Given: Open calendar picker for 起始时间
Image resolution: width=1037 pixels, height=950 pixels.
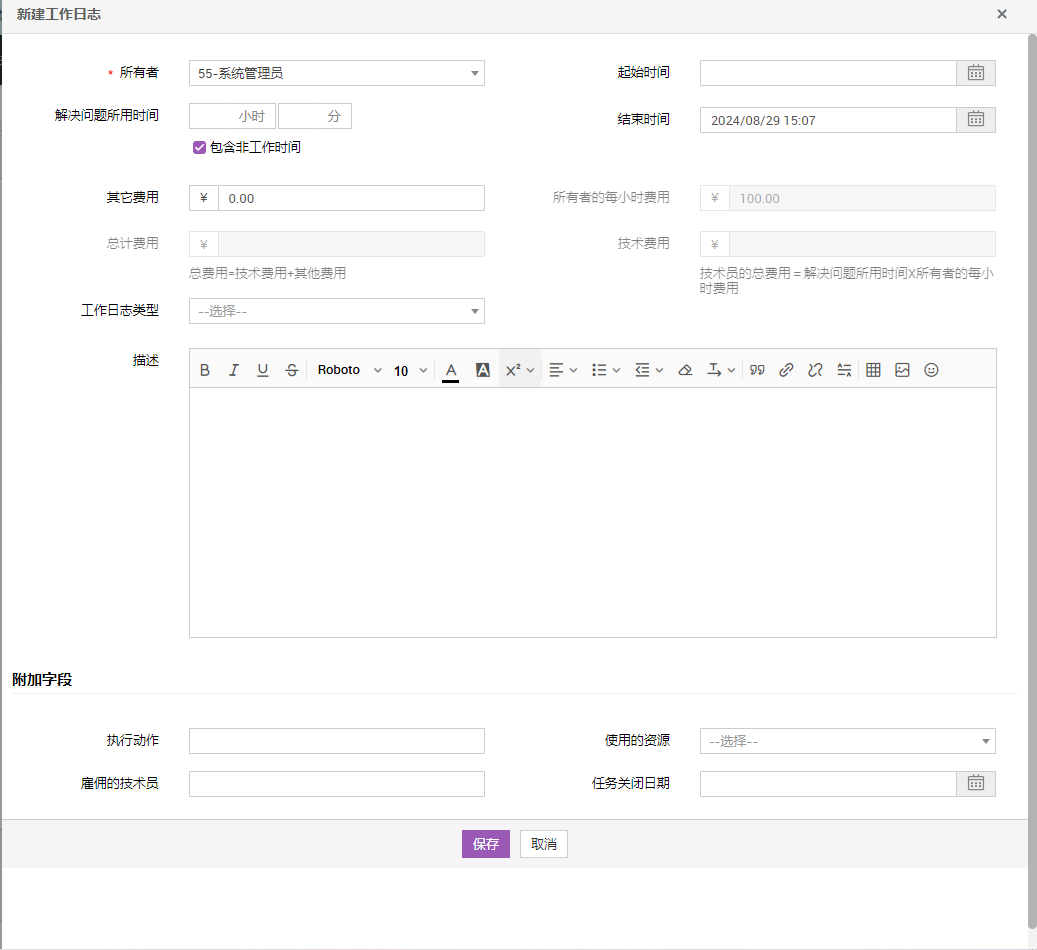Looking at the screenshot, I should (x=976, y=73).
